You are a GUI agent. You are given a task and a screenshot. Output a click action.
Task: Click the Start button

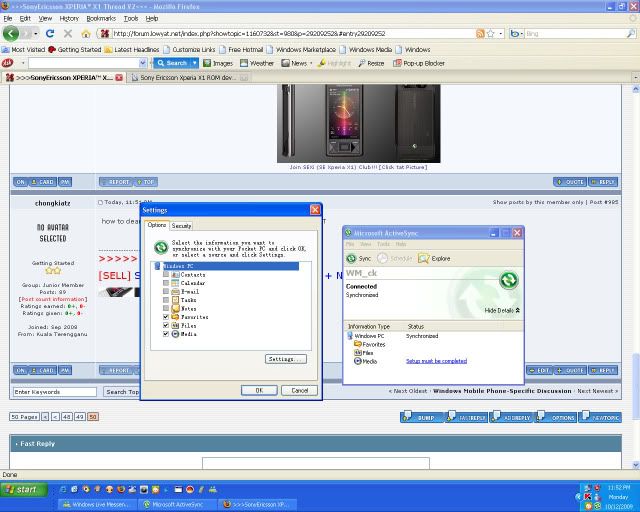tap(24, 490)
